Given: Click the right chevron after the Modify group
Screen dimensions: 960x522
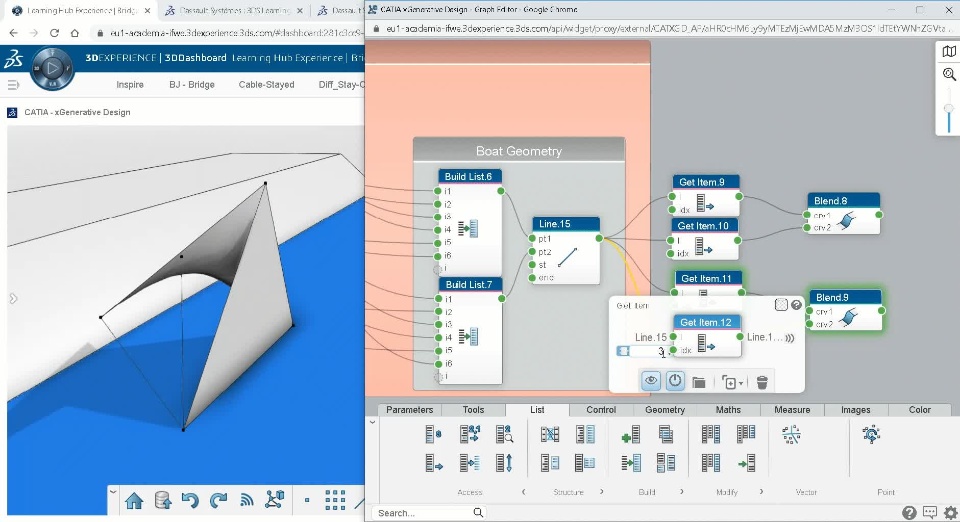Looking at the screenshot, I should [x=761, y=491].
